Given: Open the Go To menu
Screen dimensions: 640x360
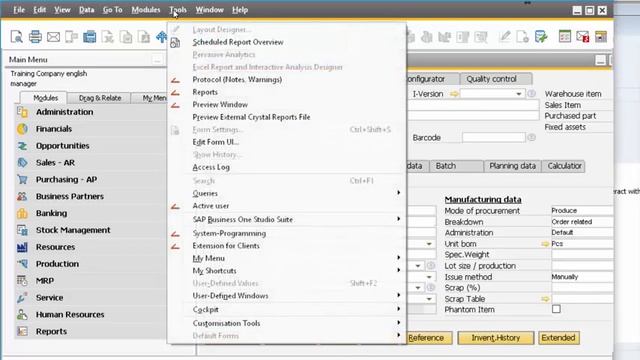Looking at the screenshot, I should (x=112, y=10).
